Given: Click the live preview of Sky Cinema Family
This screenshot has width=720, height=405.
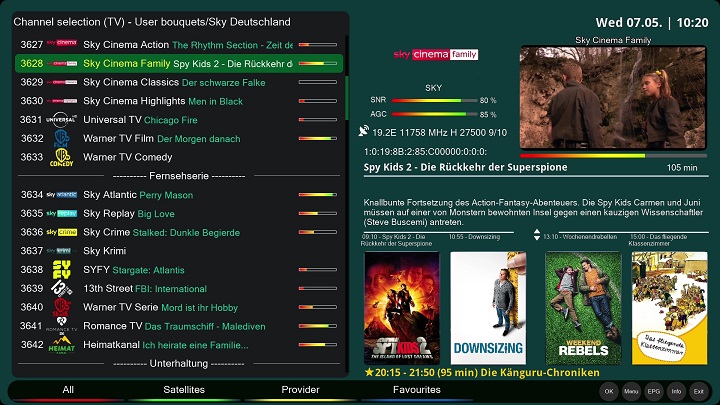Looking at the screenshot, I should (613, 97).
